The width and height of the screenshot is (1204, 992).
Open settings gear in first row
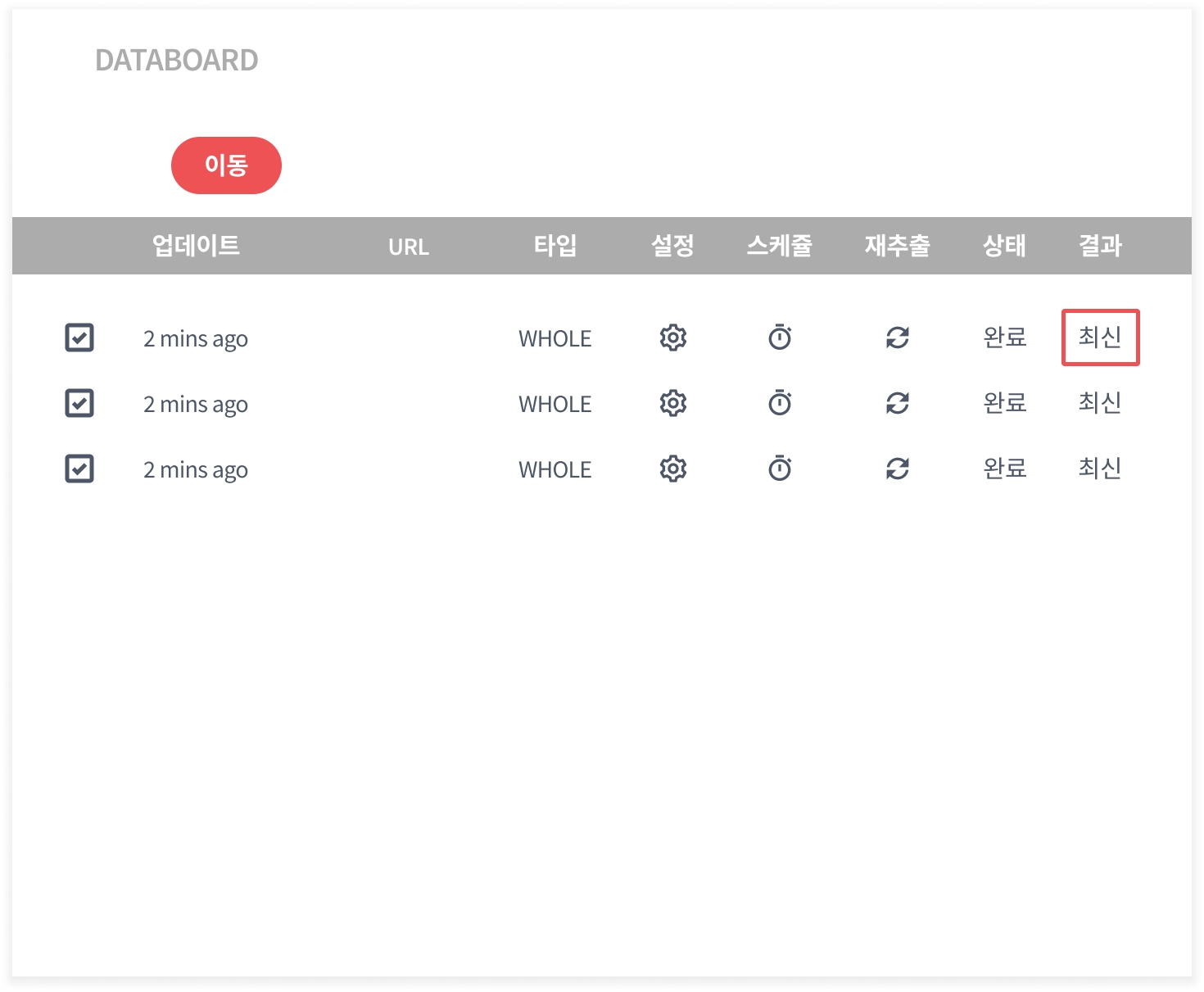pos(672,337)
